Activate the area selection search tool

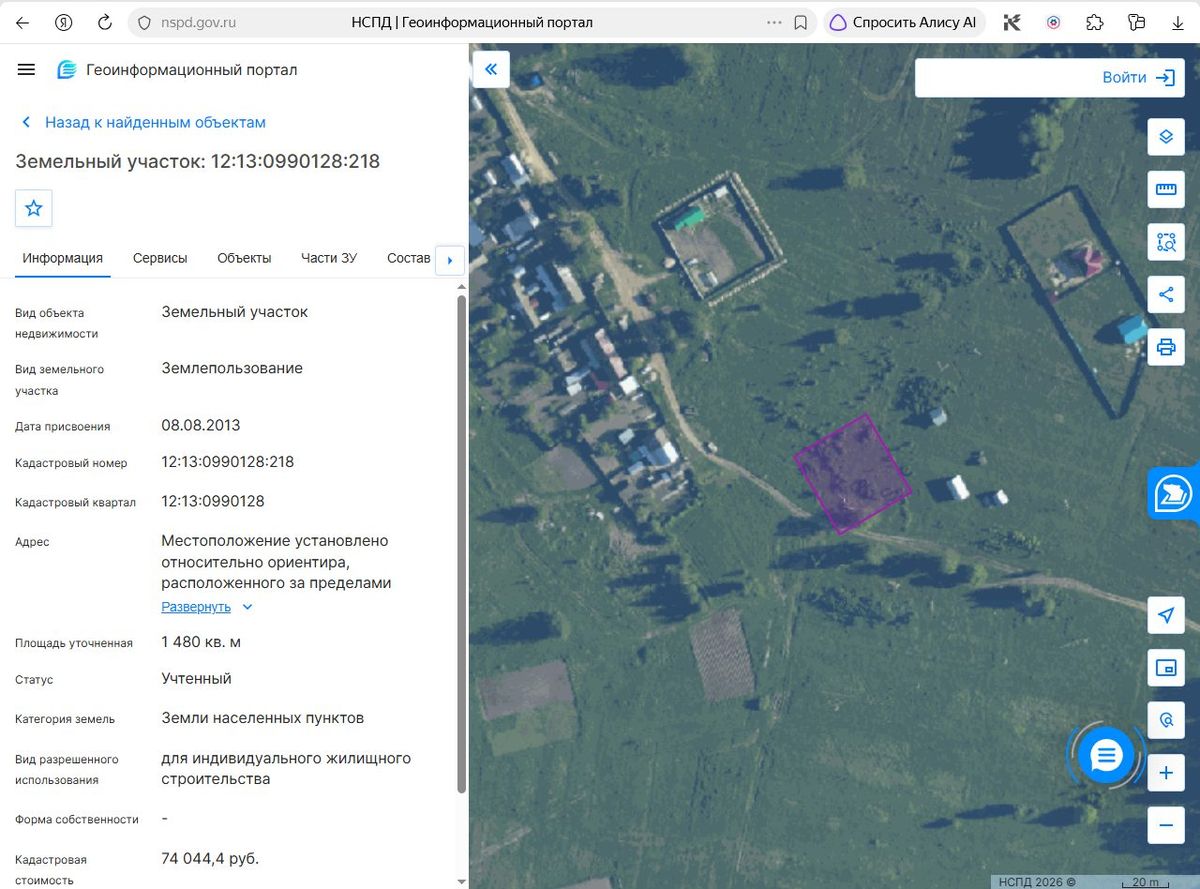(1166, 241)
